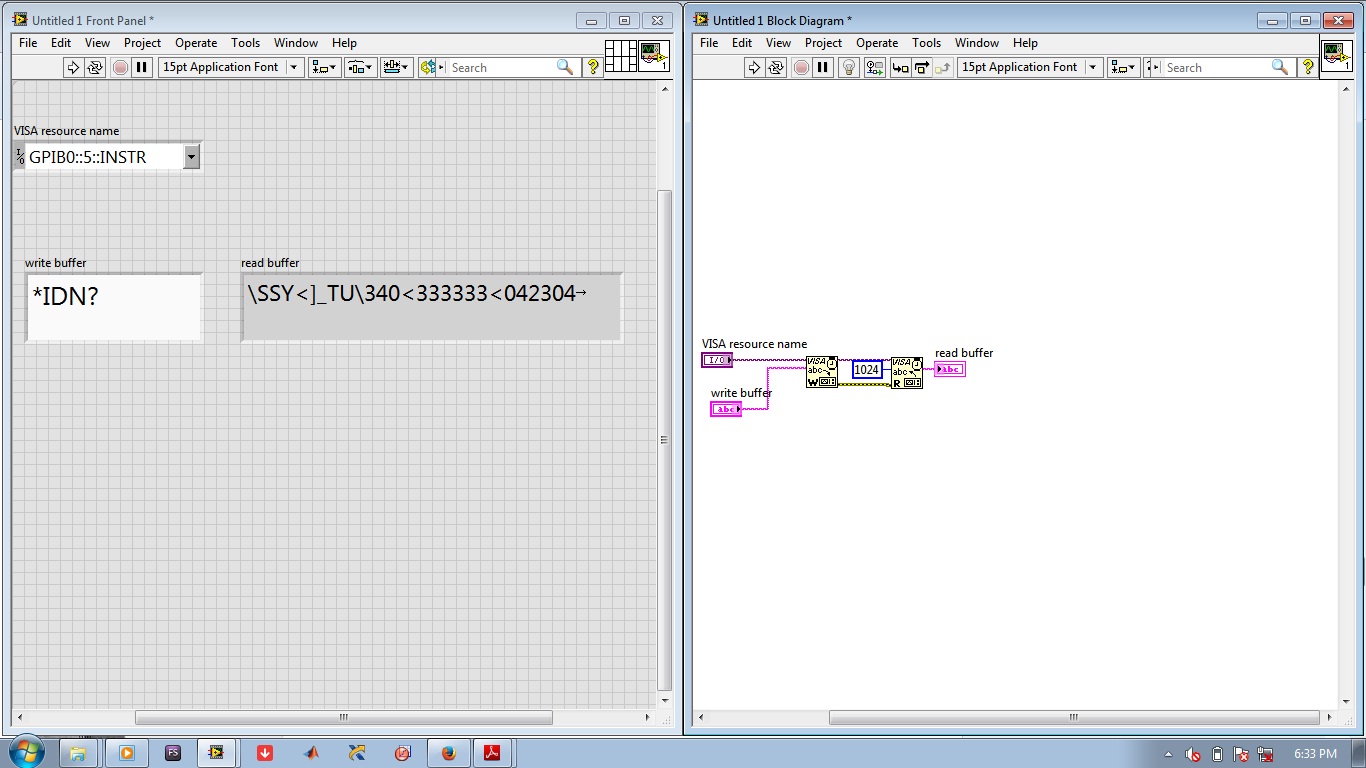Select the VISA Read node
Image resolution: width=1366 pixels, height=768 pixels.
pos(906,372)
